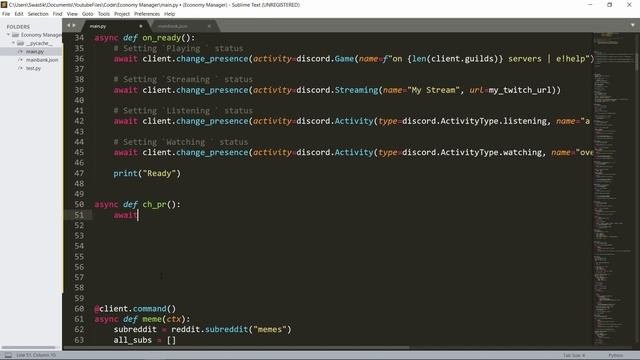Open the View menu
The width and height of the screenshot is (640, 360).
tap(72, 14)
